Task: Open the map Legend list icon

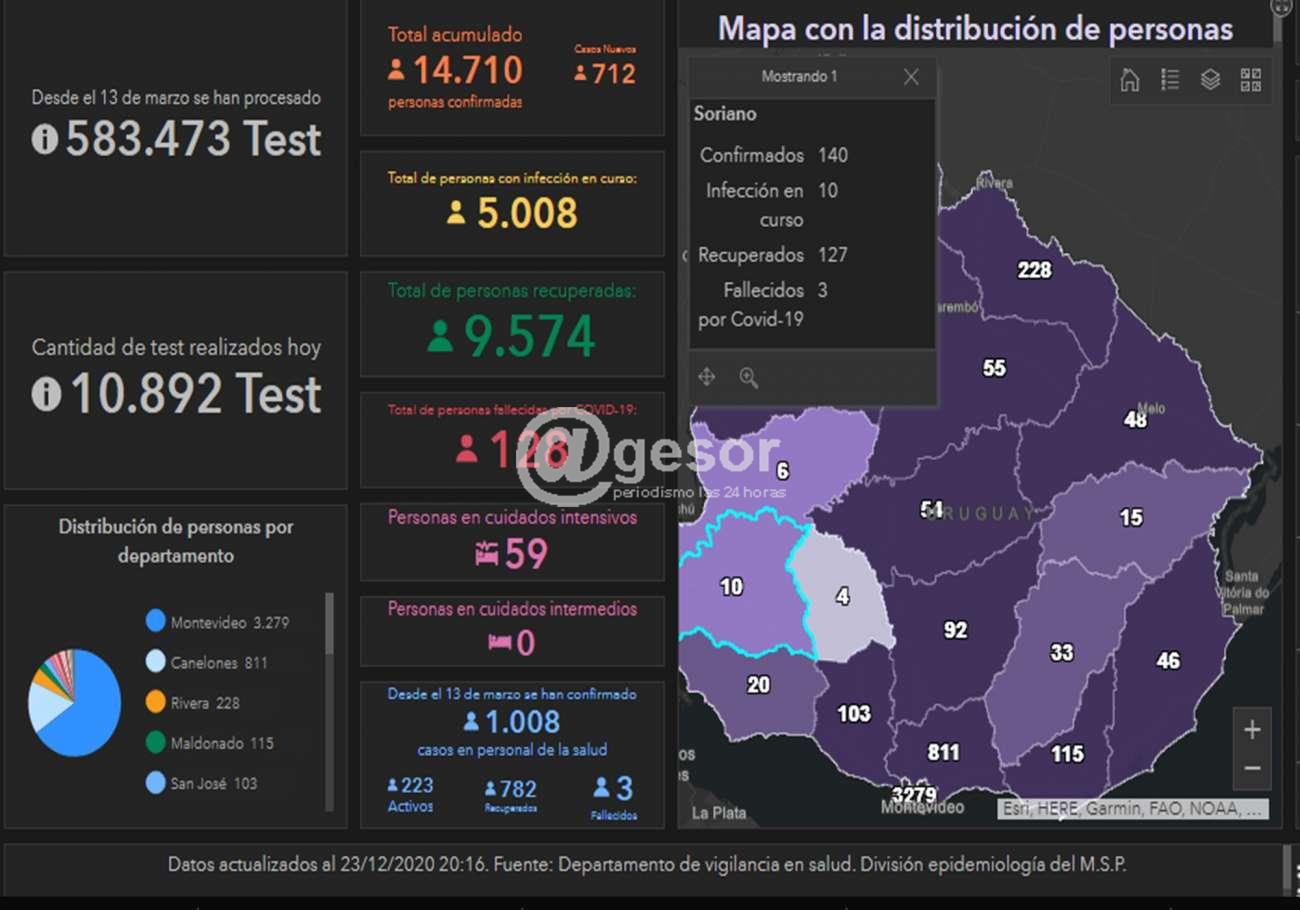Action: point(1170,80)
